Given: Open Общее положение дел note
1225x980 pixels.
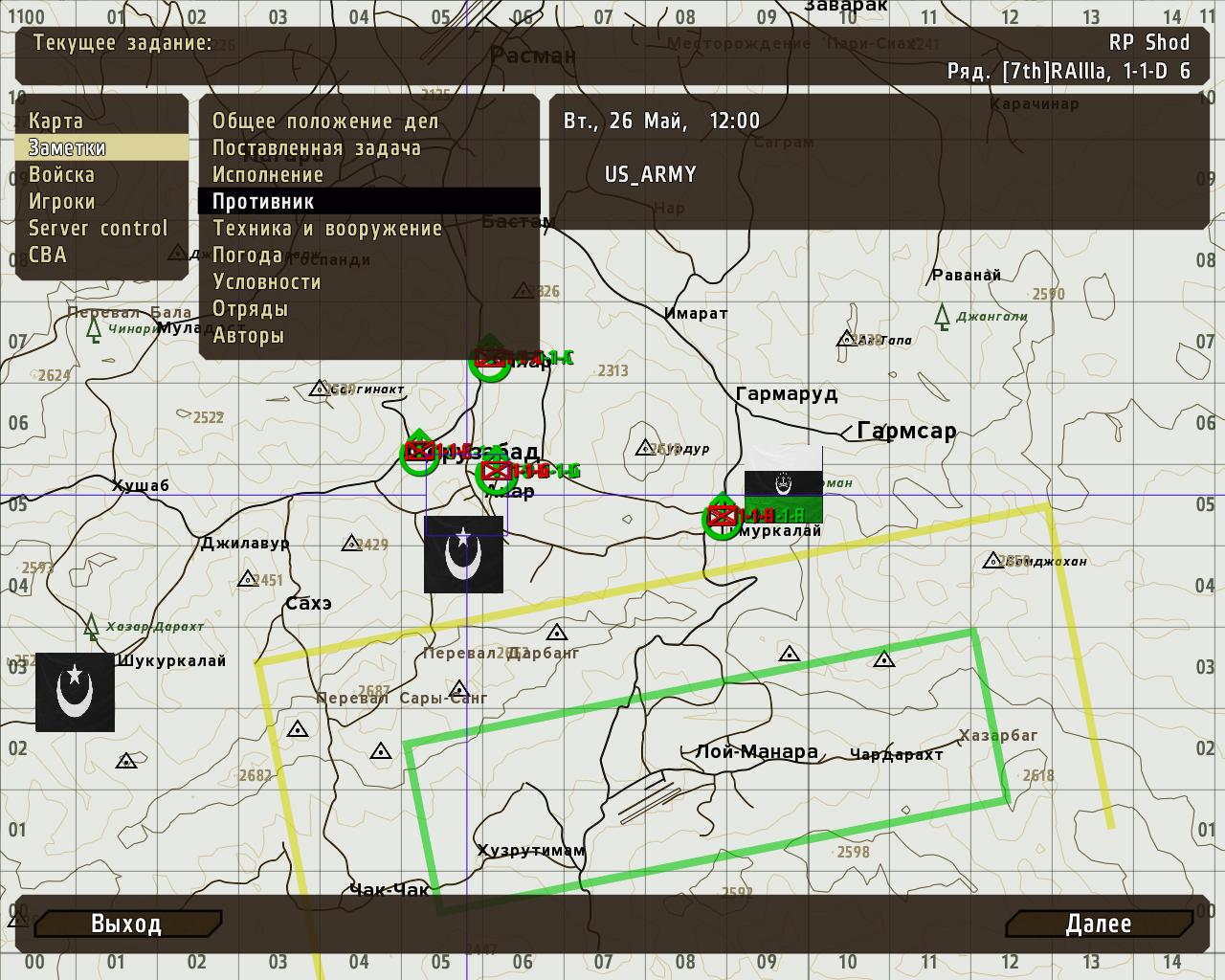Looking at the screenshot, I should pyautogui.click(x=325, y=122).
